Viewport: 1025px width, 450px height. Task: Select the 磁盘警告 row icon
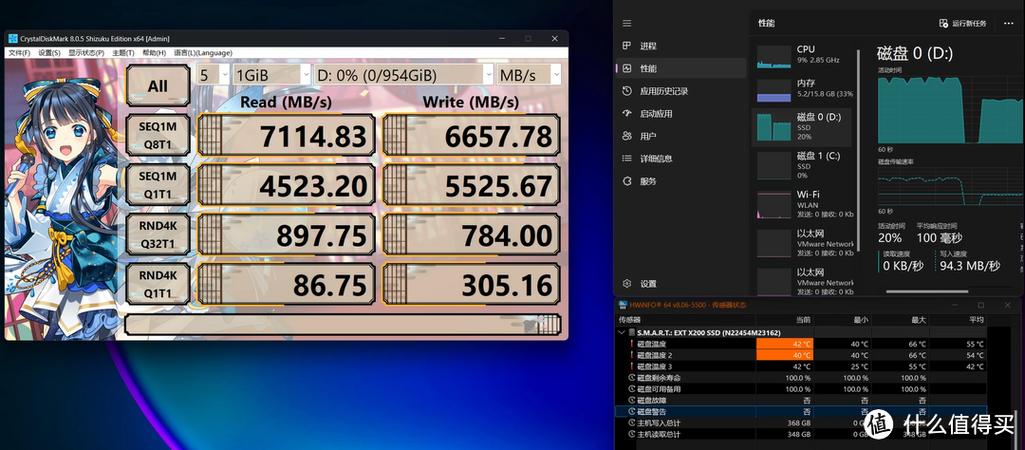point(631,411)
